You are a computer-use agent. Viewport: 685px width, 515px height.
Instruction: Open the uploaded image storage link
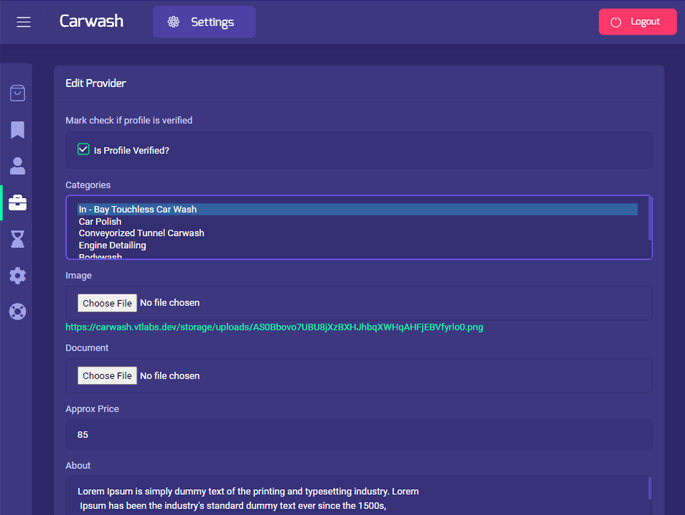click(x=274, y=327)
